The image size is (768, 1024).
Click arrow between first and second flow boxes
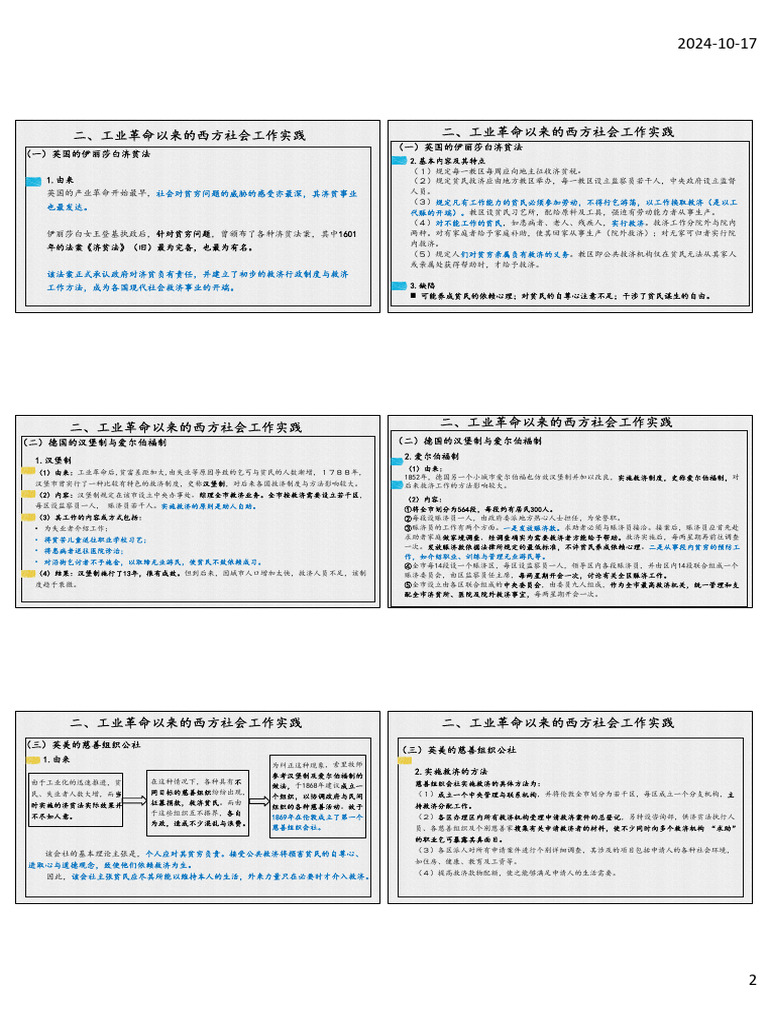tap(135, 800)
